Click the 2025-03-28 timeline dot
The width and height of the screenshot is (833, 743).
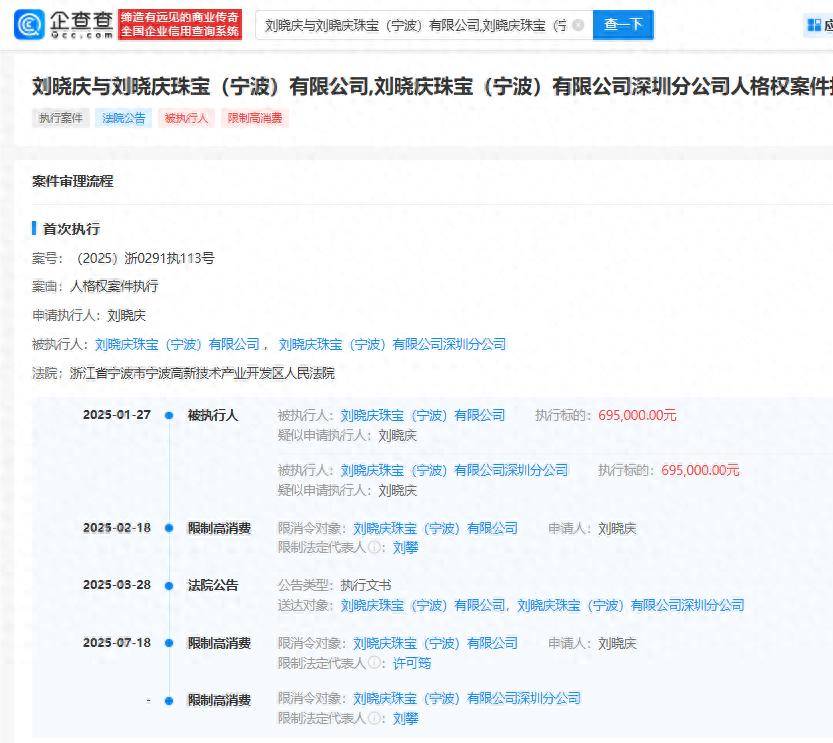click(169, 586)
